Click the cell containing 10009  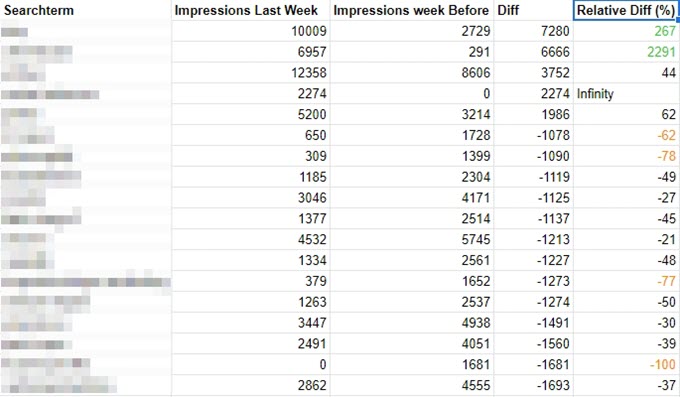[251, 31]
